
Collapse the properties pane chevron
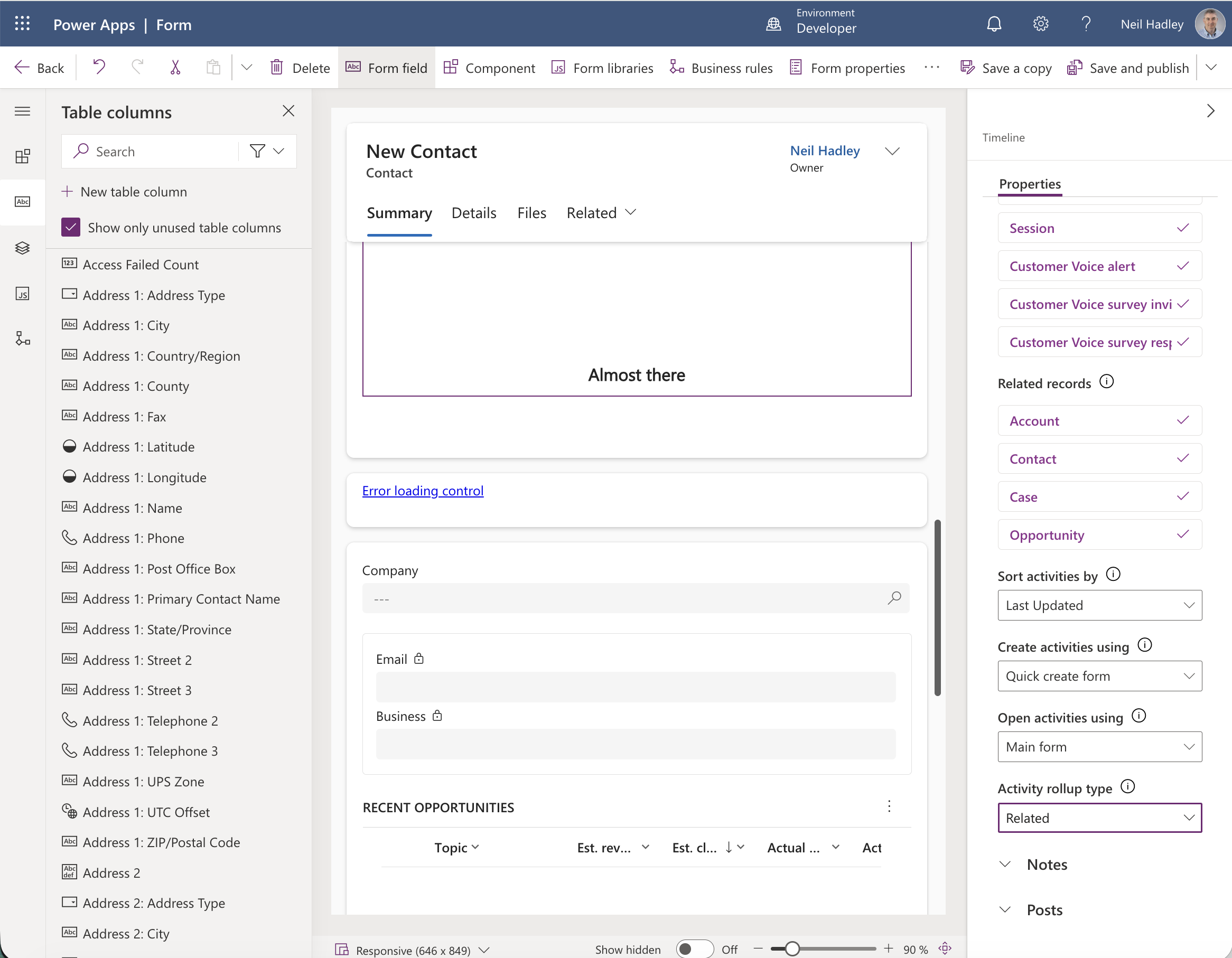click(1210, 110)
